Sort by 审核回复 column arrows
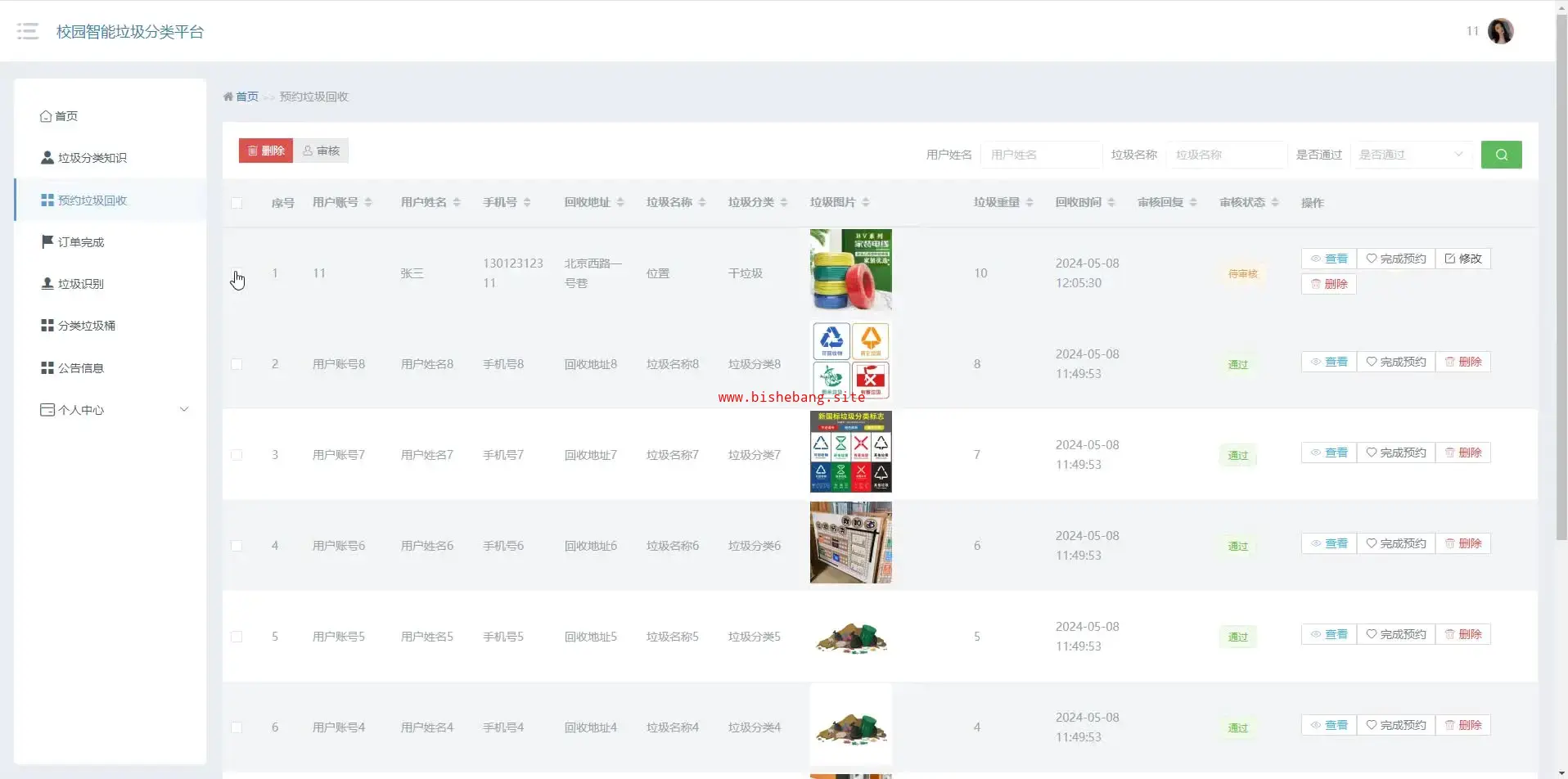The height and width of the screenshot is (779, 1568). point(1193,202)
